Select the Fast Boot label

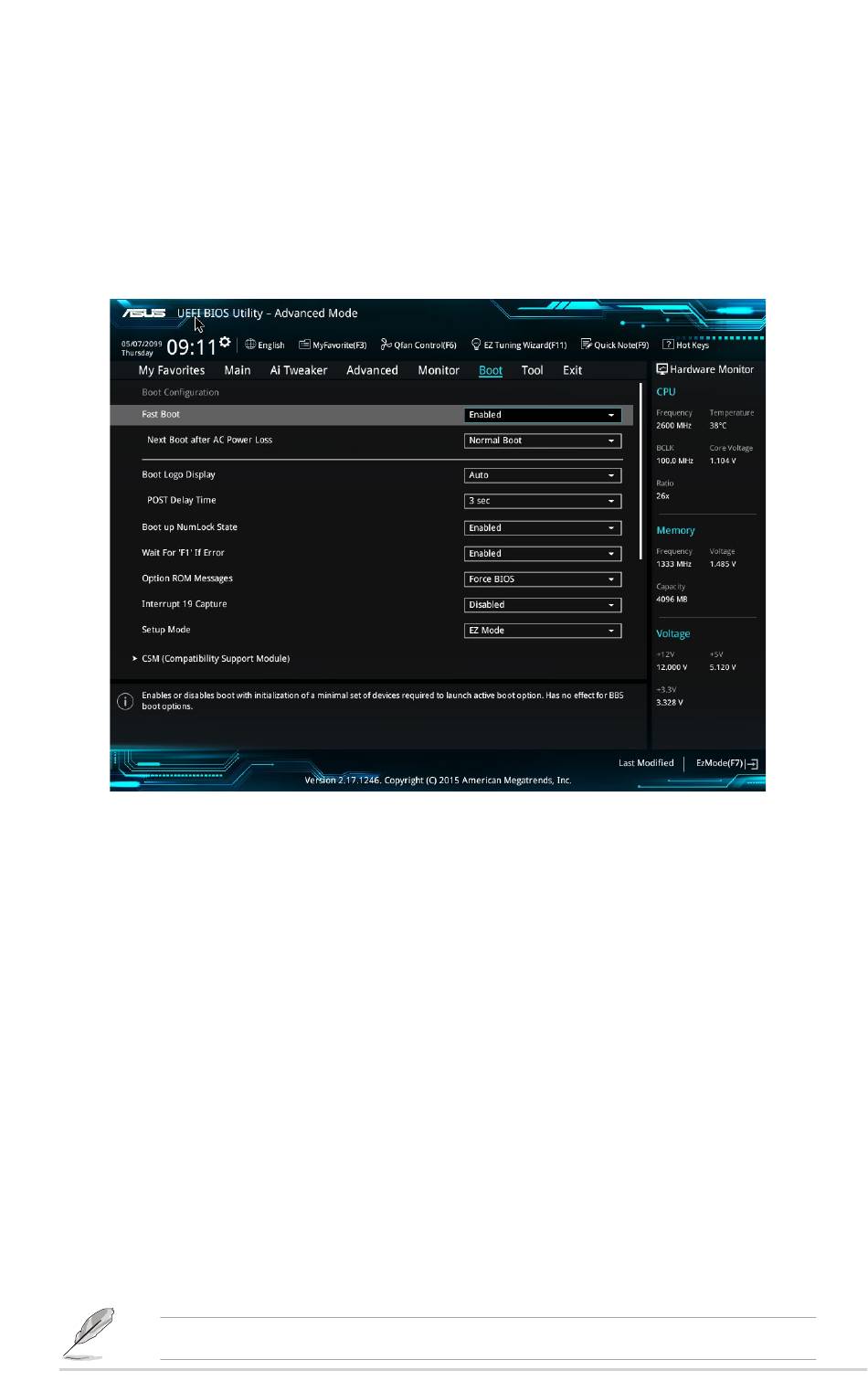tap(161, 415)
